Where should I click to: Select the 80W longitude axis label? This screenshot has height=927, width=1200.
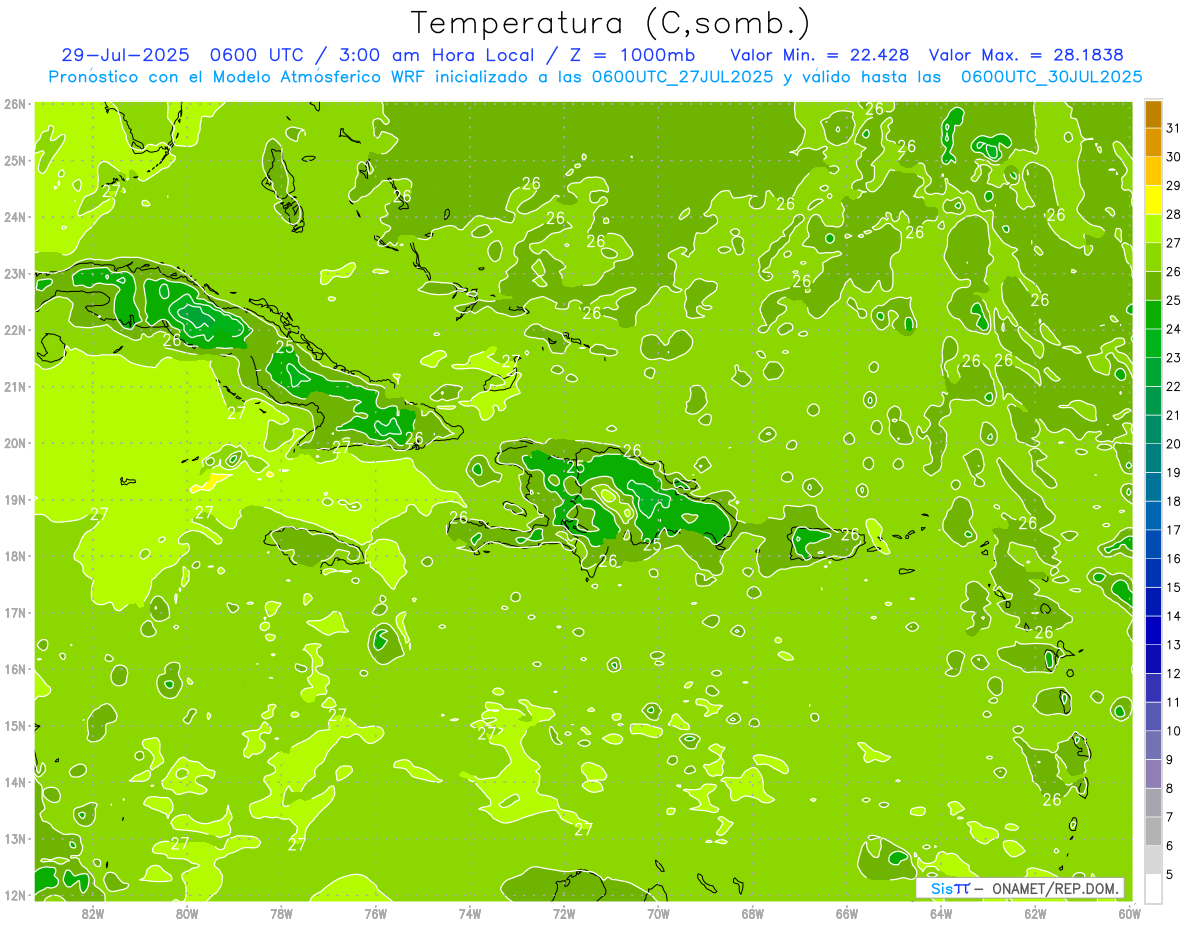(187, 912)
